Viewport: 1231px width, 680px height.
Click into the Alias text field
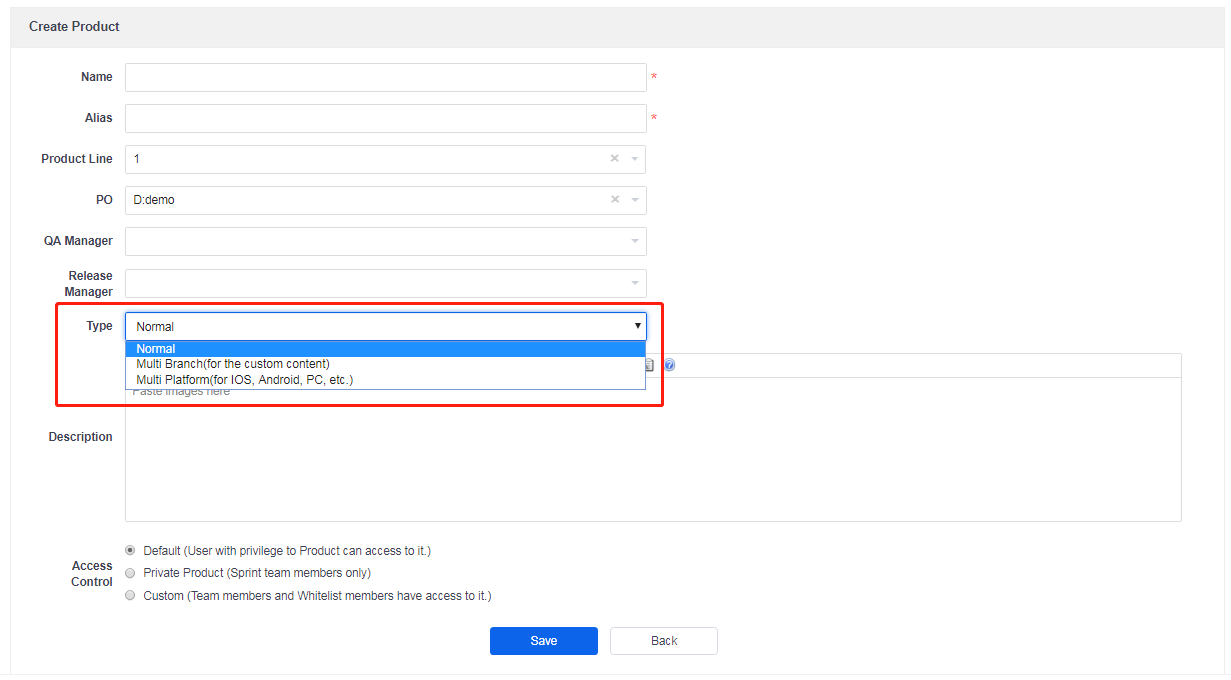(385, 118)
